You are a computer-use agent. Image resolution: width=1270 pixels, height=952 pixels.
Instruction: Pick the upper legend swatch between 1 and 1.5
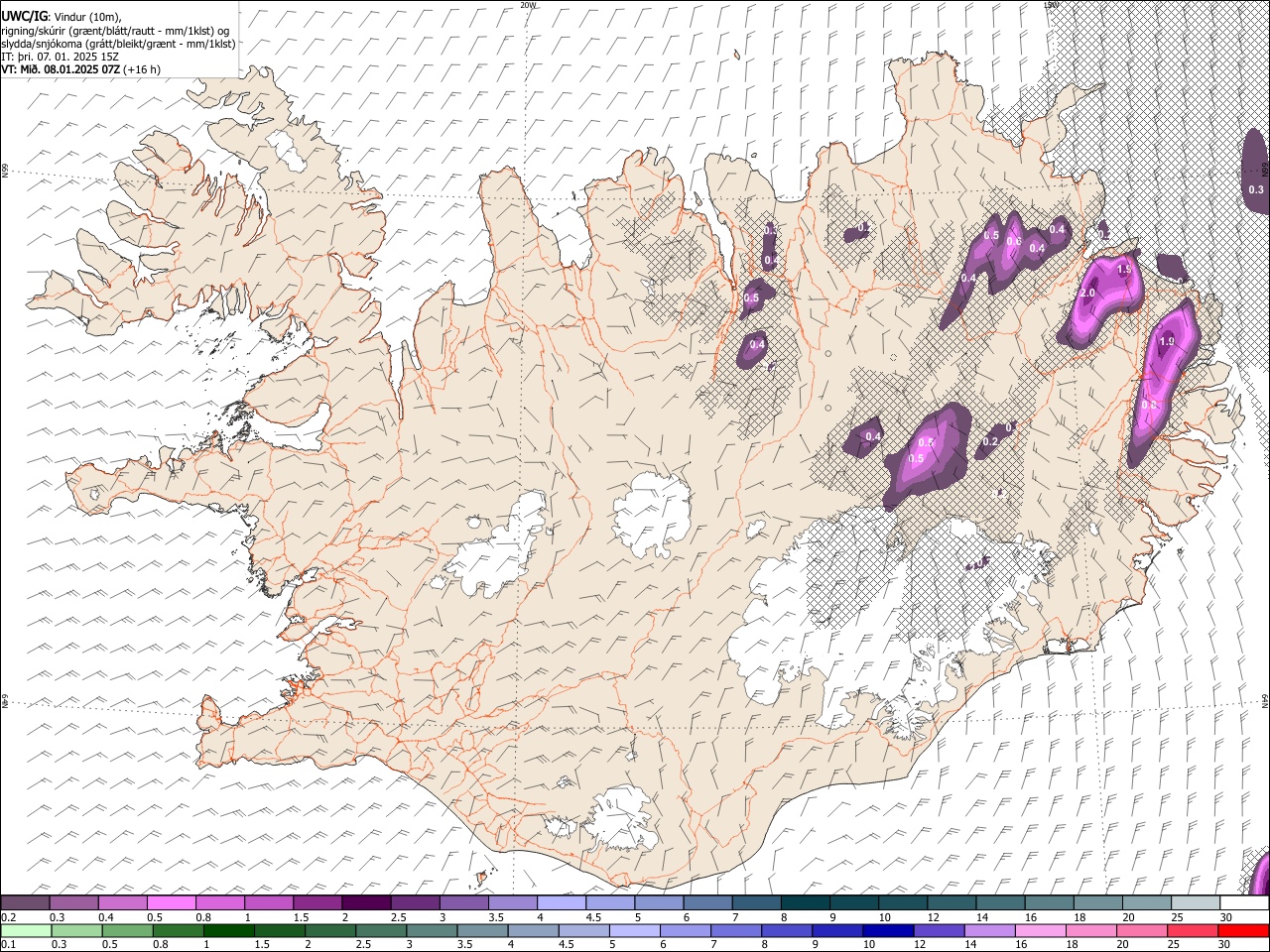(268, 903)
